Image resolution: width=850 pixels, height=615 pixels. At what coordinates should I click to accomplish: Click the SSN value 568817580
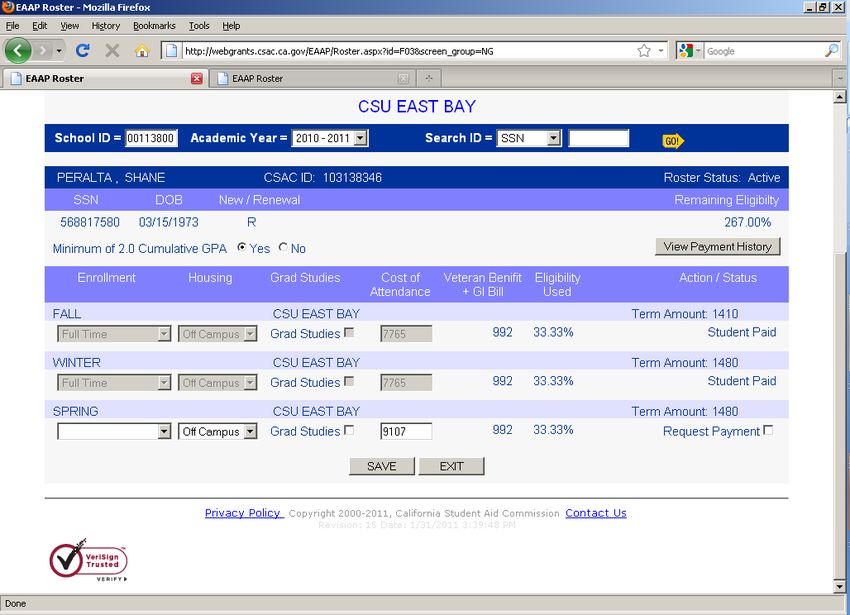pyautogui.click(x=90, y=222)
